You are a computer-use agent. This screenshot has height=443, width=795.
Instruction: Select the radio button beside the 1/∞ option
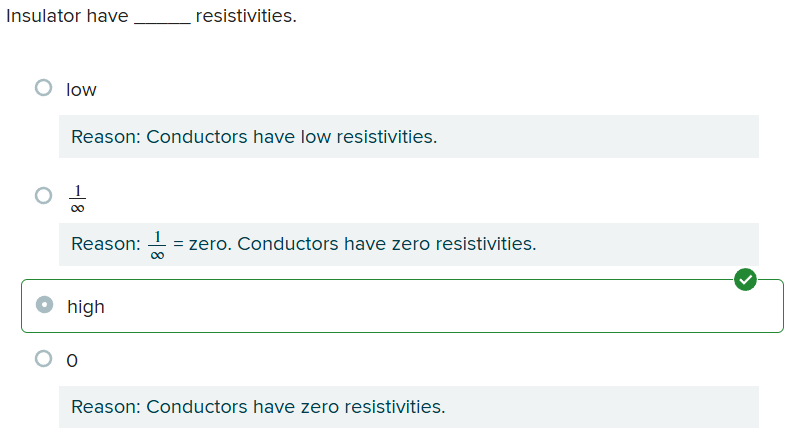coord(44,195)
